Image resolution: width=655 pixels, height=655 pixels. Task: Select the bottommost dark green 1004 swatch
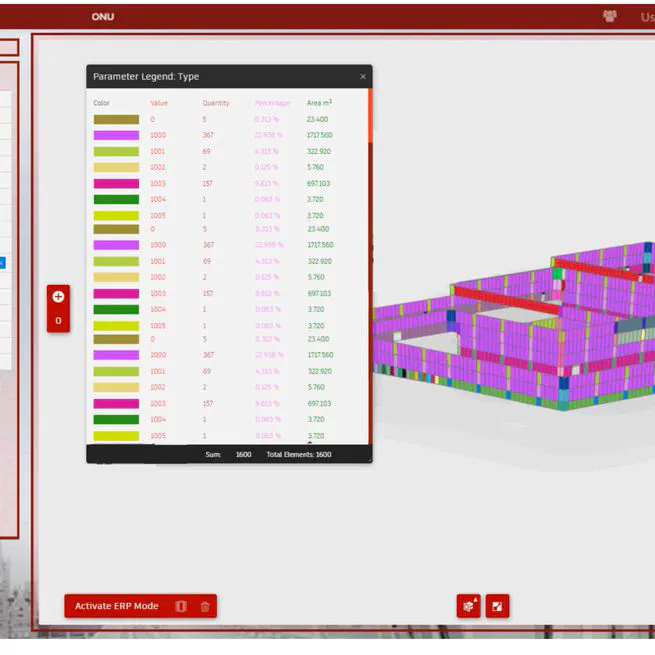point(116,419)
